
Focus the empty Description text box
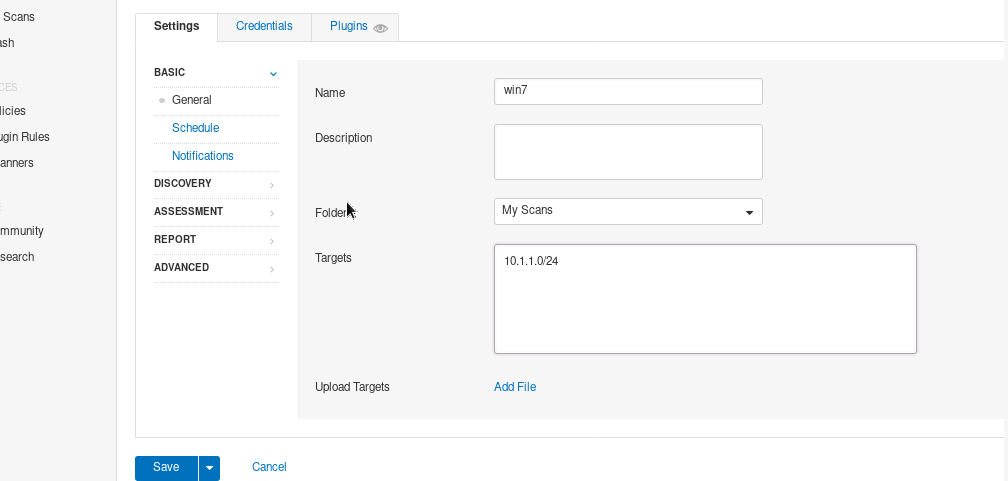628,152
